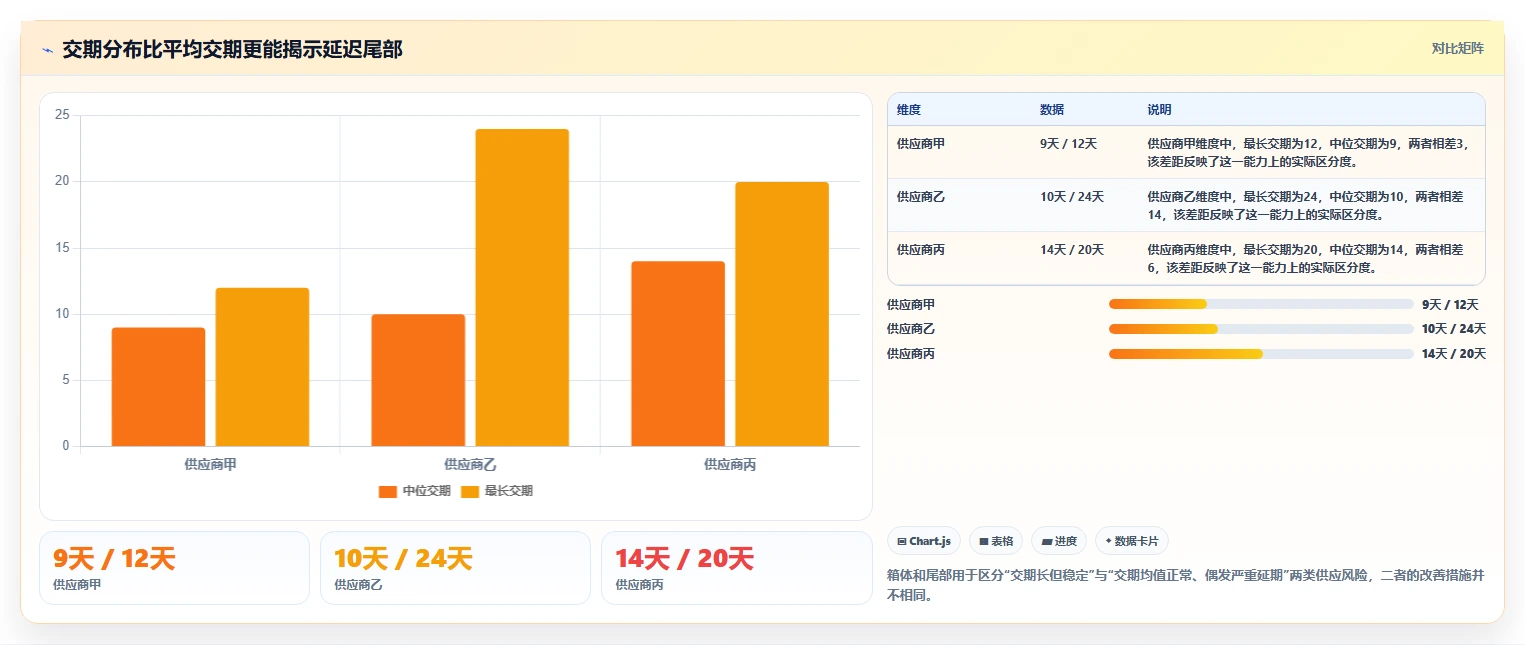1525x645 pixels.
Task: Click the 中位交期 bar for 供应商甲
Action: tap(158, 387)
